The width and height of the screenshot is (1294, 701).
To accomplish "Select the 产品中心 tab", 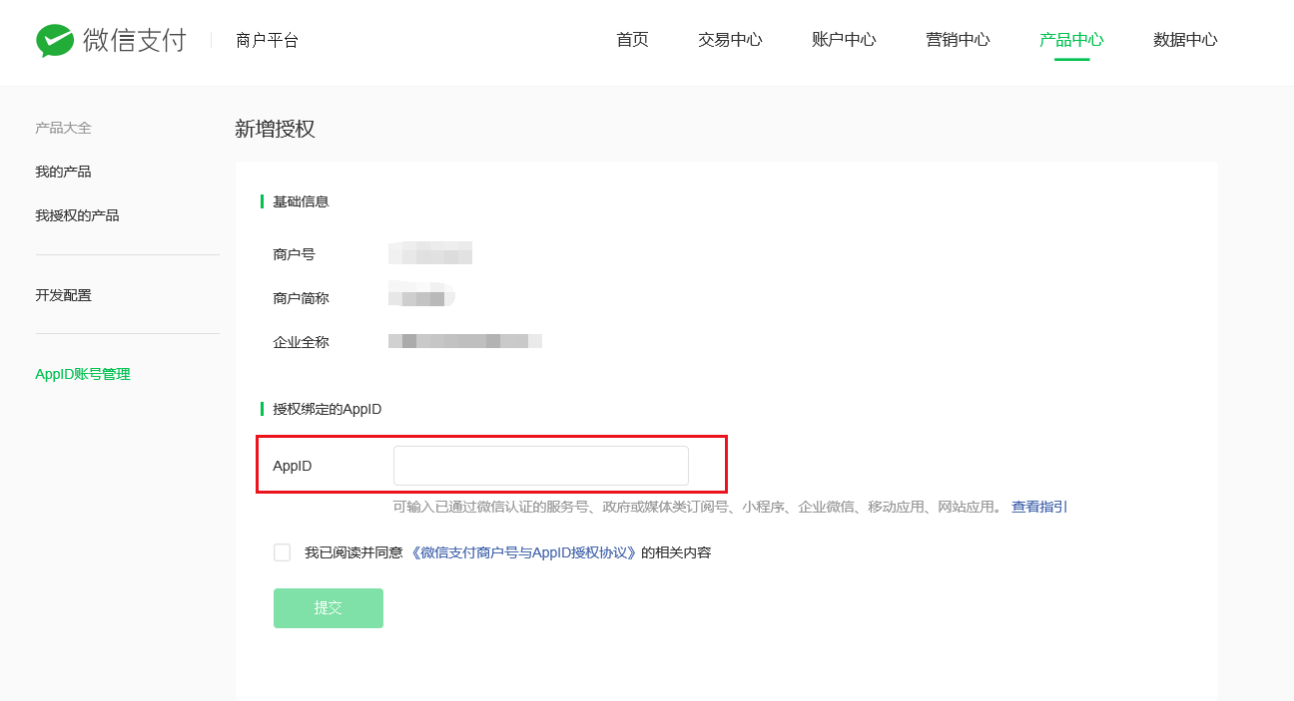I will click(x=1072, y=40).
